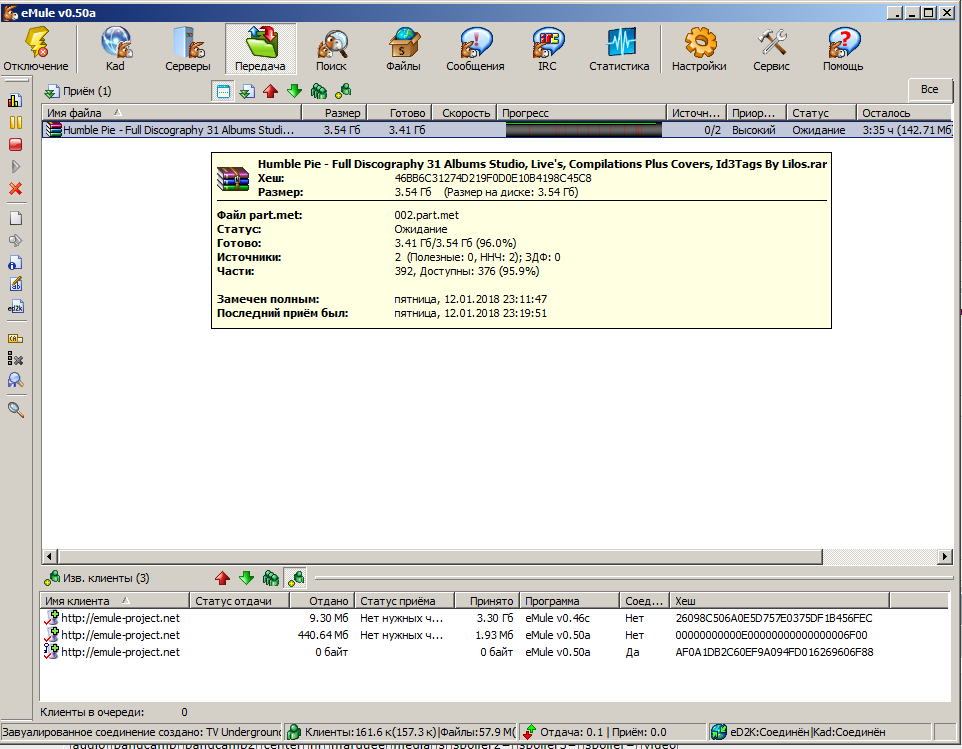Image resolution: width=962 pixels, height=749 pixels.
Task: Select the Humble Pie download row
Action: coord(497,130)
